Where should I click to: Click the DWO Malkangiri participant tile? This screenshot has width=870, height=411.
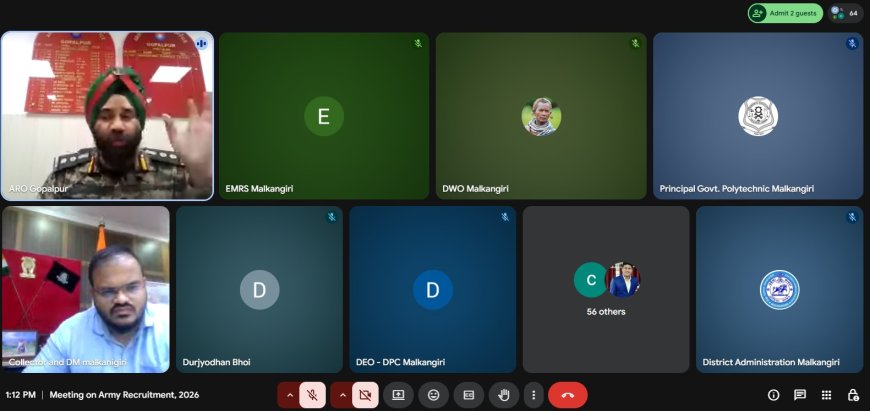541,115
